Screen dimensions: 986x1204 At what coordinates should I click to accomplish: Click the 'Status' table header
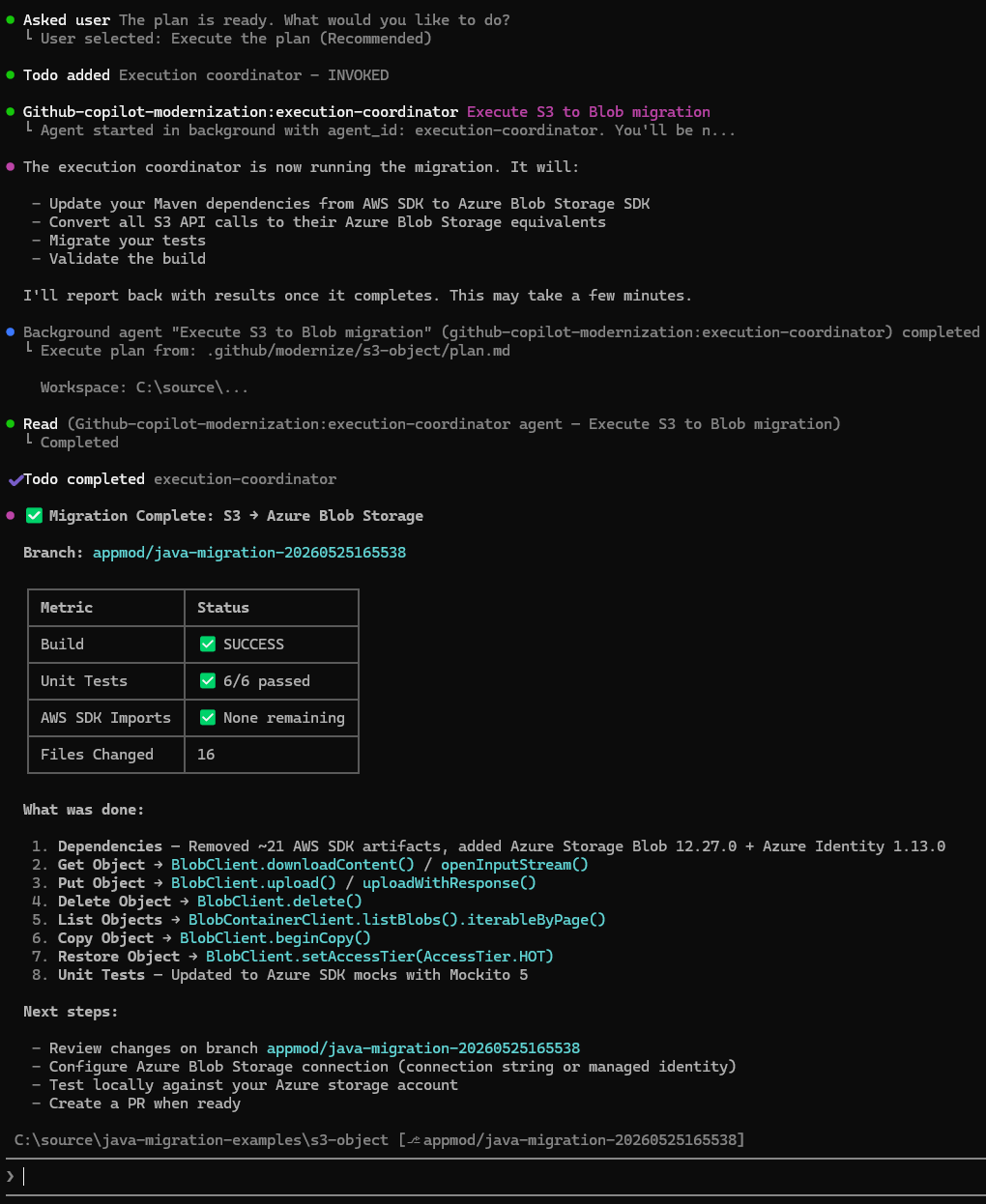point(223,608)
